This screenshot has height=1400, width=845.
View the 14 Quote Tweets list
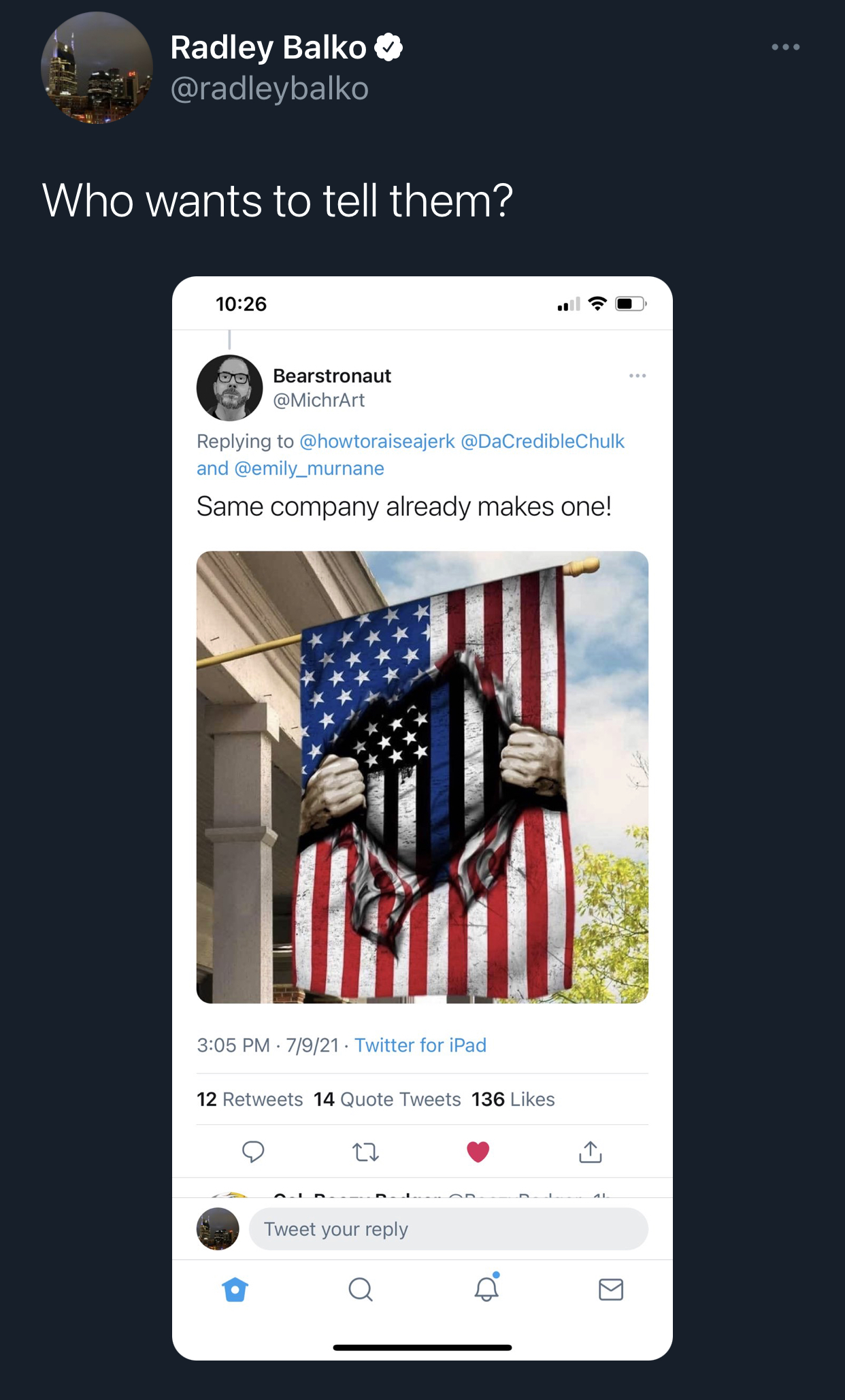(387, 1099)
